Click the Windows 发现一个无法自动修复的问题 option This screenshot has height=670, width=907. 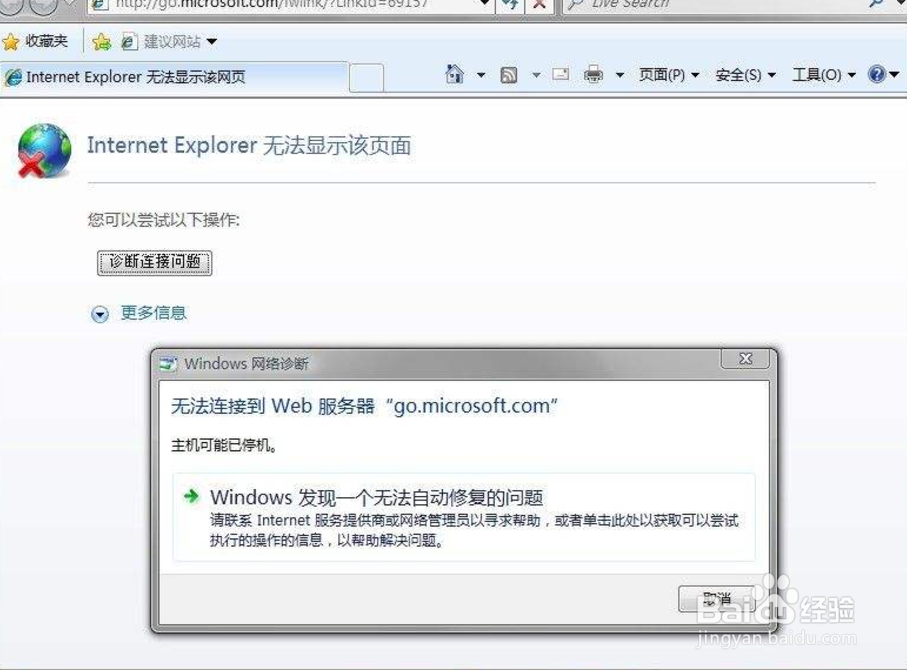click(x=464, y=517)
